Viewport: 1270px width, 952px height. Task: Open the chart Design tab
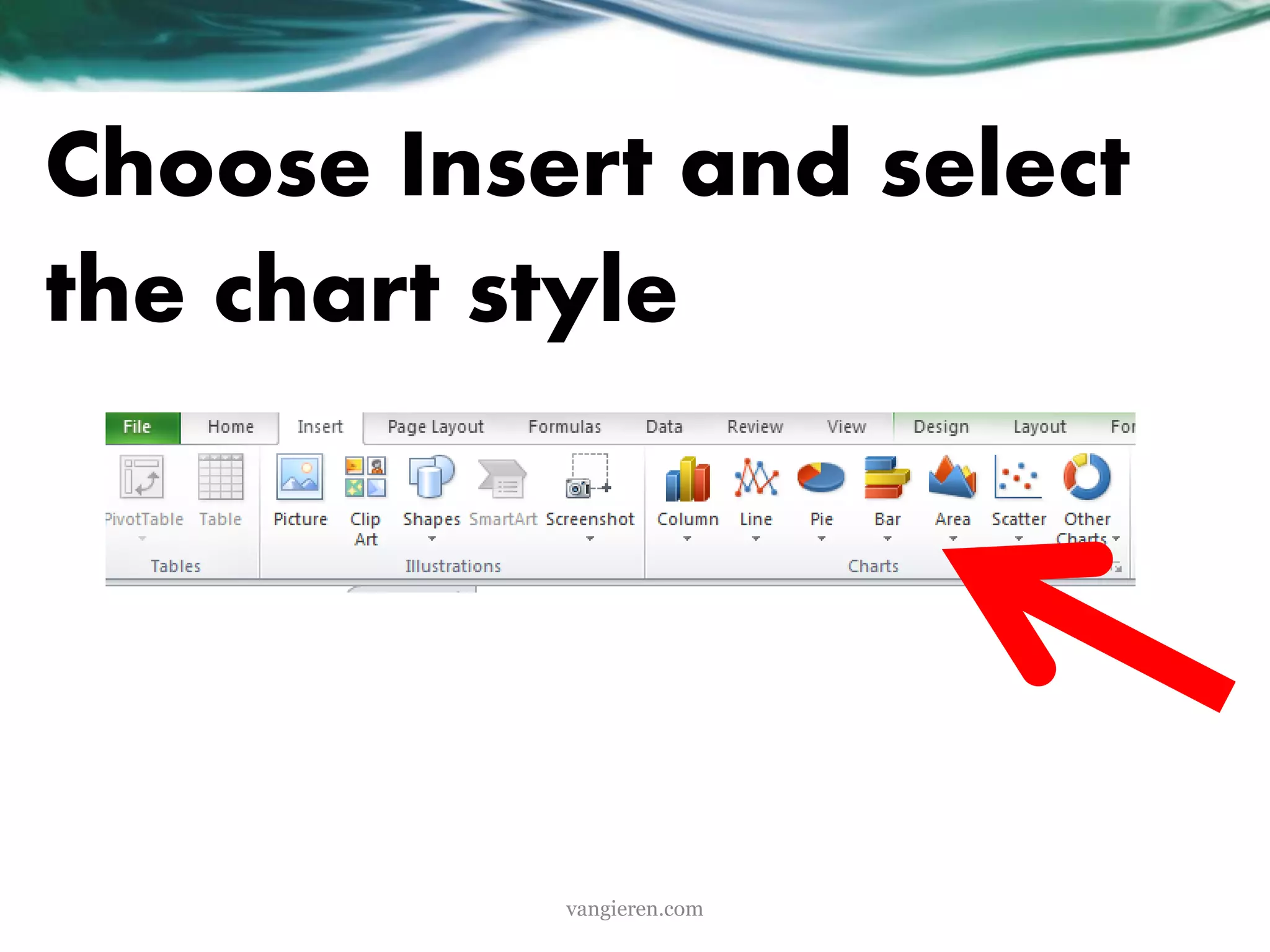pyautogui.click(x=941, y=428)
